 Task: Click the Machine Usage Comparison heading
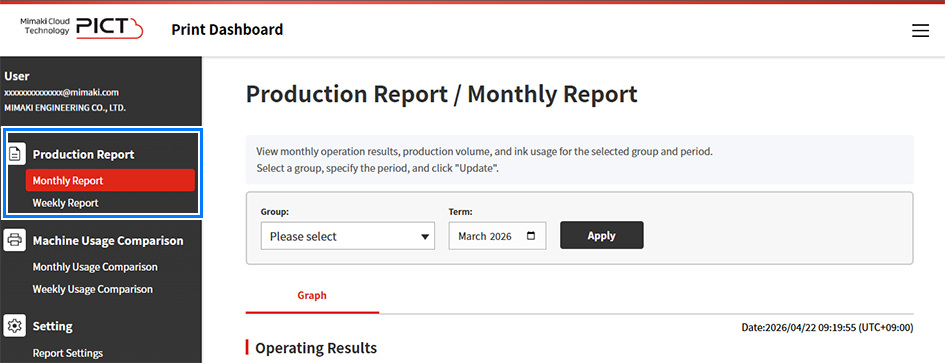click(x=108, y=241)
